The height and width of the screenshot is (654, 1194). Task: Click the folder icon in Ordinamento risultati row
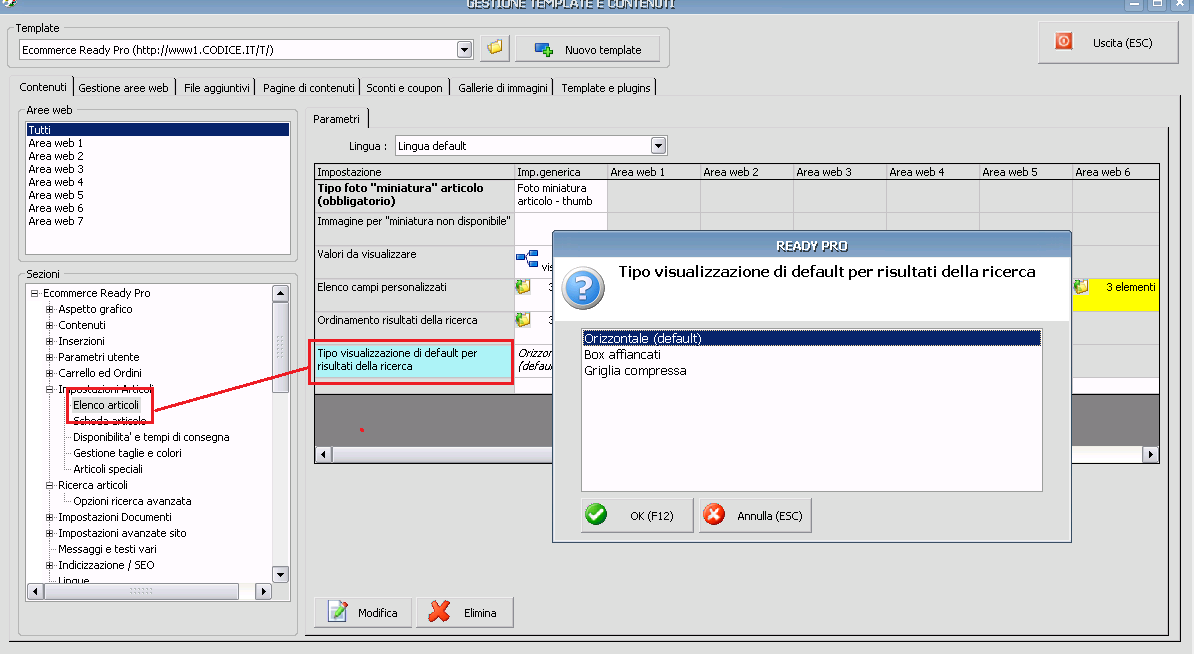coord(523,320)
